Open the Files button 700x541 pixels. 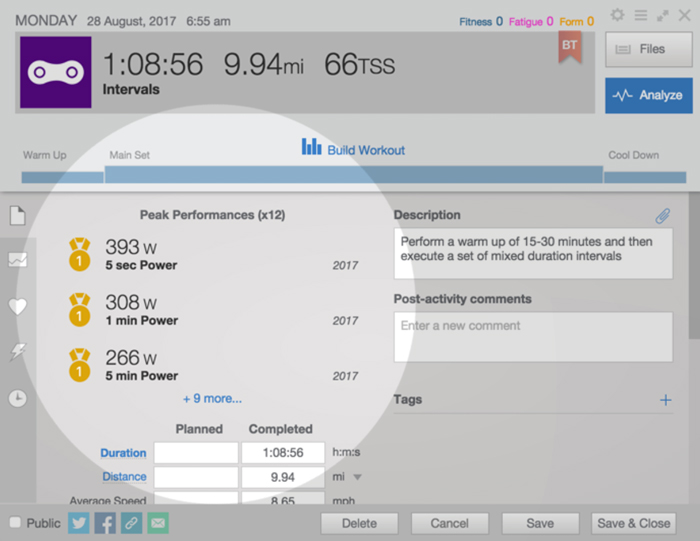point(649,49)
